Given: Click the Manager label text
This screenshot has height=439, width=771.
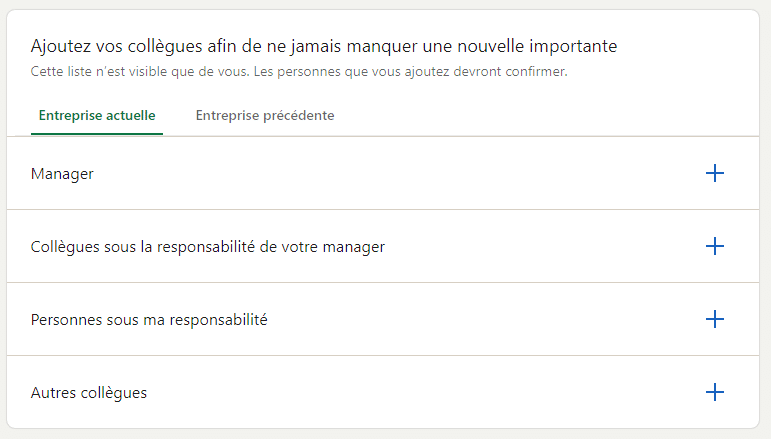Looking at the screenshot, I should [x=62, y=174].
